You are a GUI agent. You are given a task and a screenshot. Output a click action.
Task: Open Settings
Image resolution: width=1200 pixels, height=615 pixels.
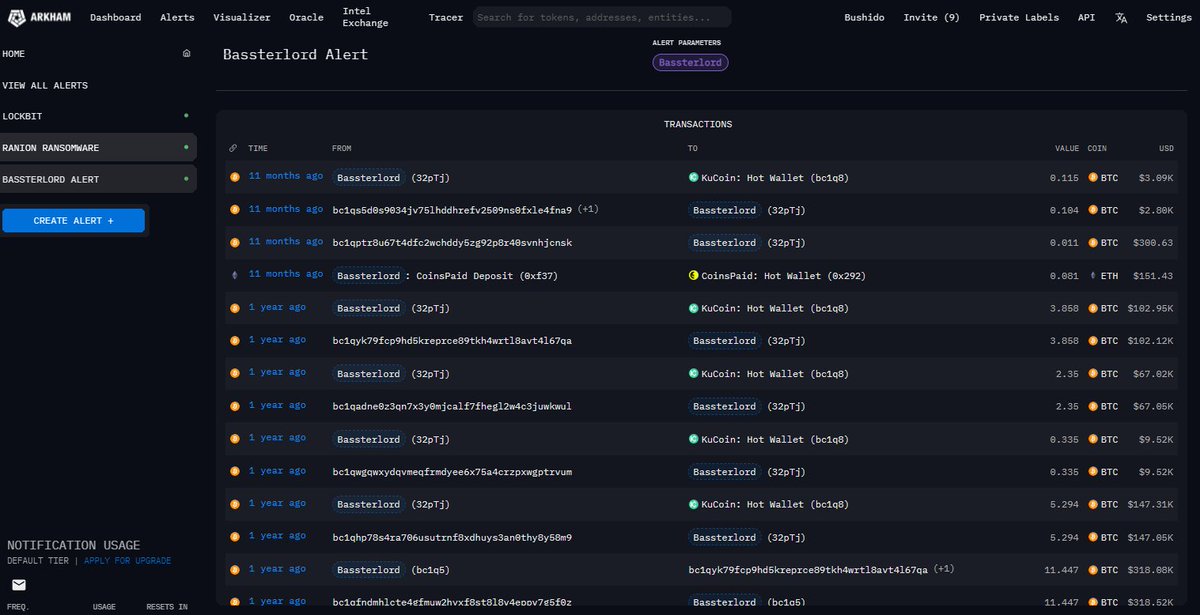(x=1168, y=17)
